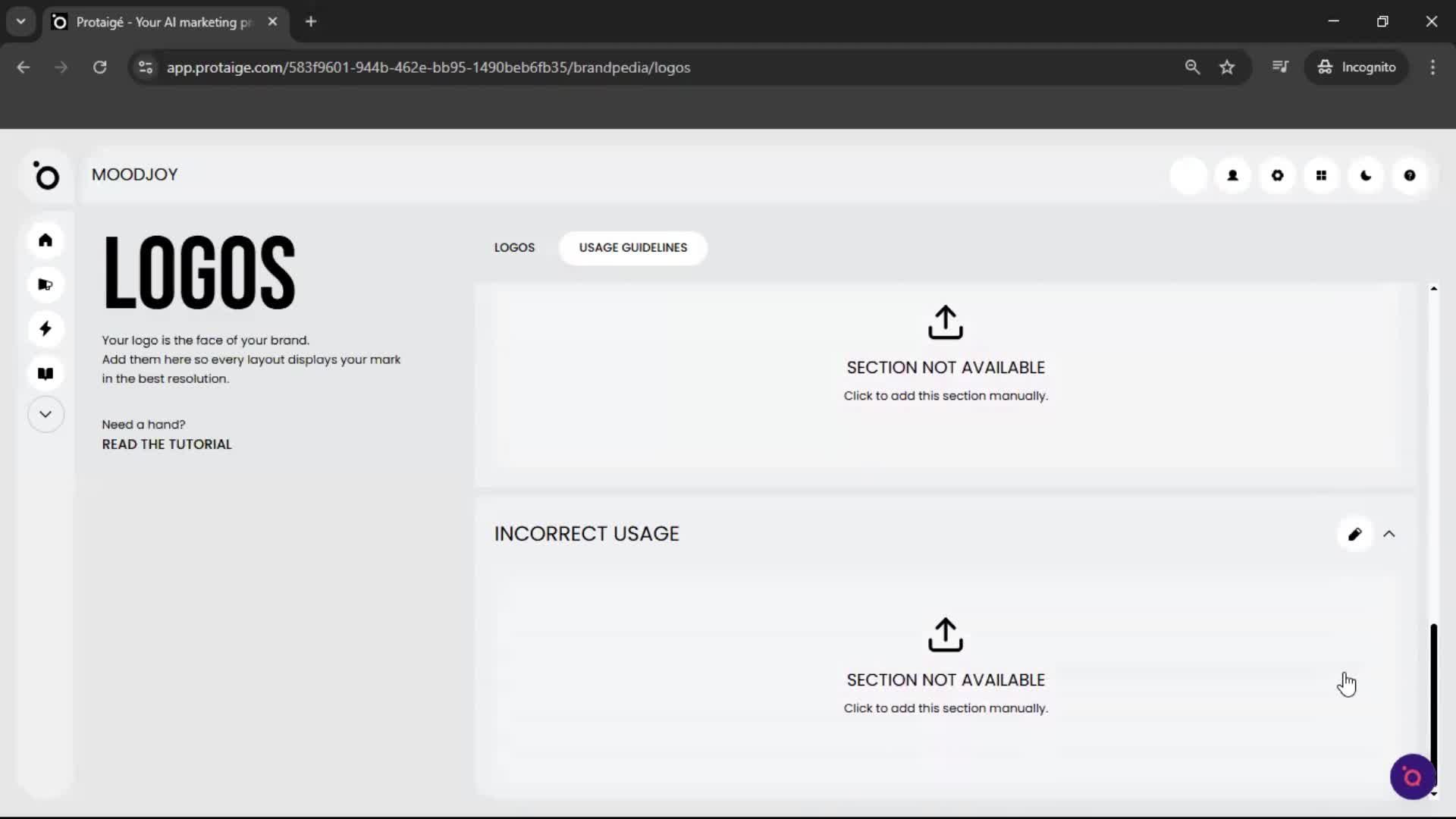Viewport: 1456px width, 819px height.
Task: Open the user profile icon
Action: pos(1232,175)
